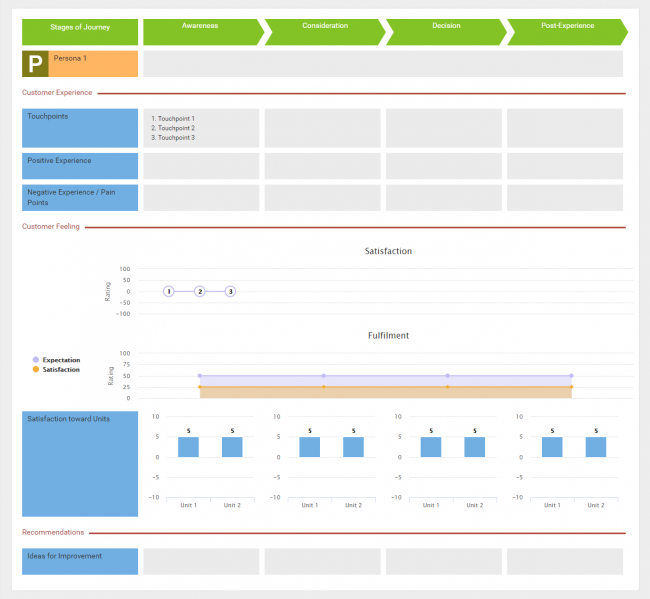Click the purple Expectation legend dot
This screenshot has height=599, width=650.
[36, 360]
